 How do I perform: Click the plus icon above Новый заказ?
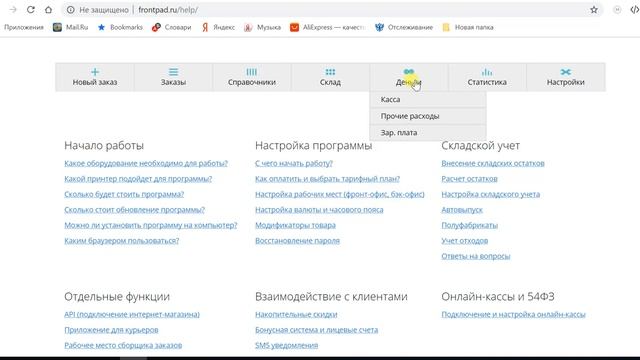coord(95,72)
